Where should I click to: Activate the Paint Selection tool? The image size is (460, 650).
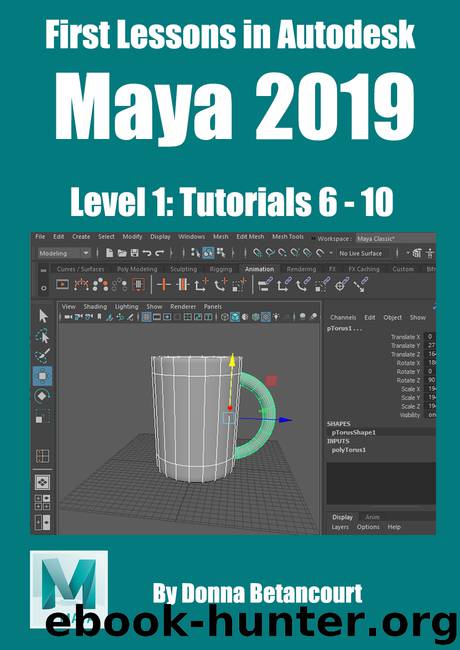42,356
